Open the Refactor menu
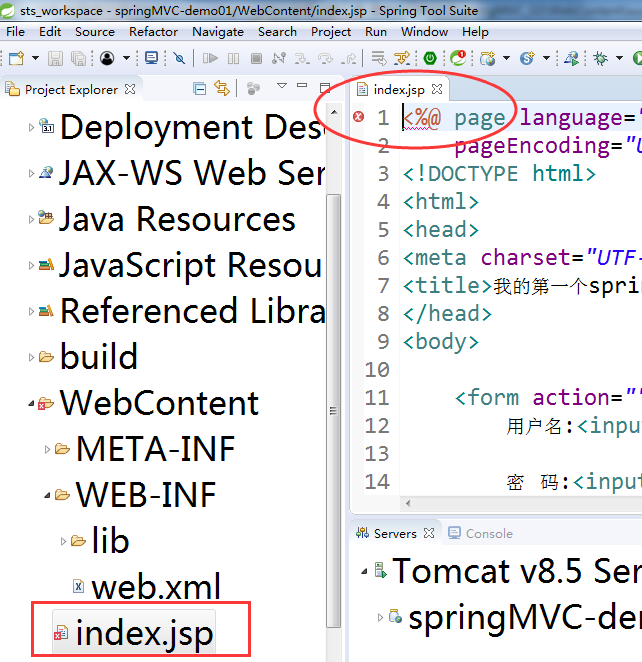 pyautogui.click(x=153, y=32)
